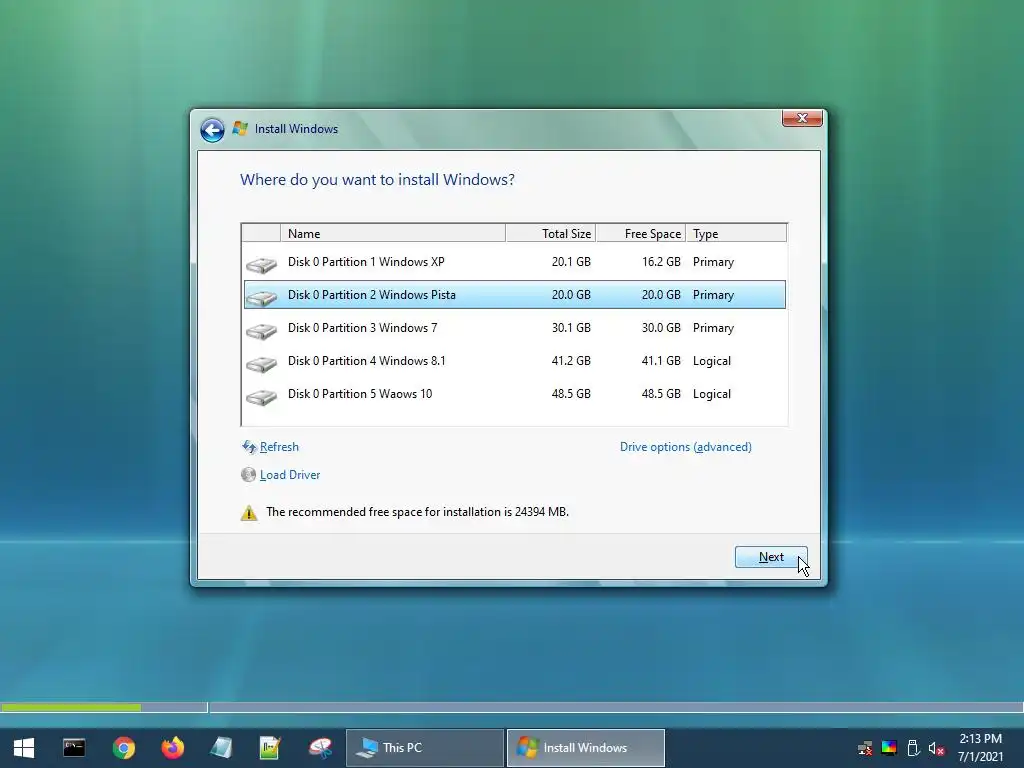Sort partitions by the Total Size header
The image size is (1024, 768).
(x=551, y=233)
